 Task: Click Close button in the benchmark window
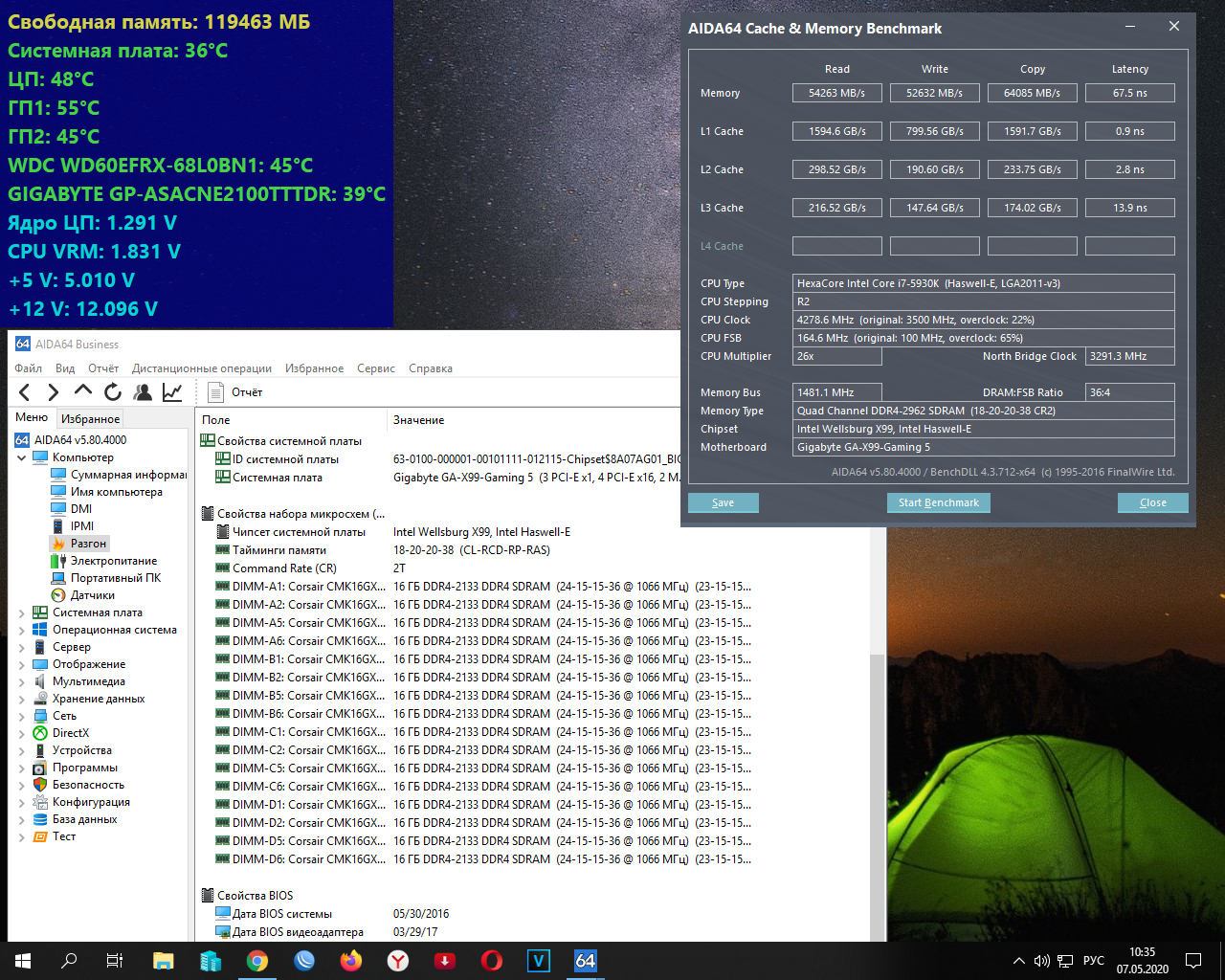pyautogui.click(x=1153, y=502)
